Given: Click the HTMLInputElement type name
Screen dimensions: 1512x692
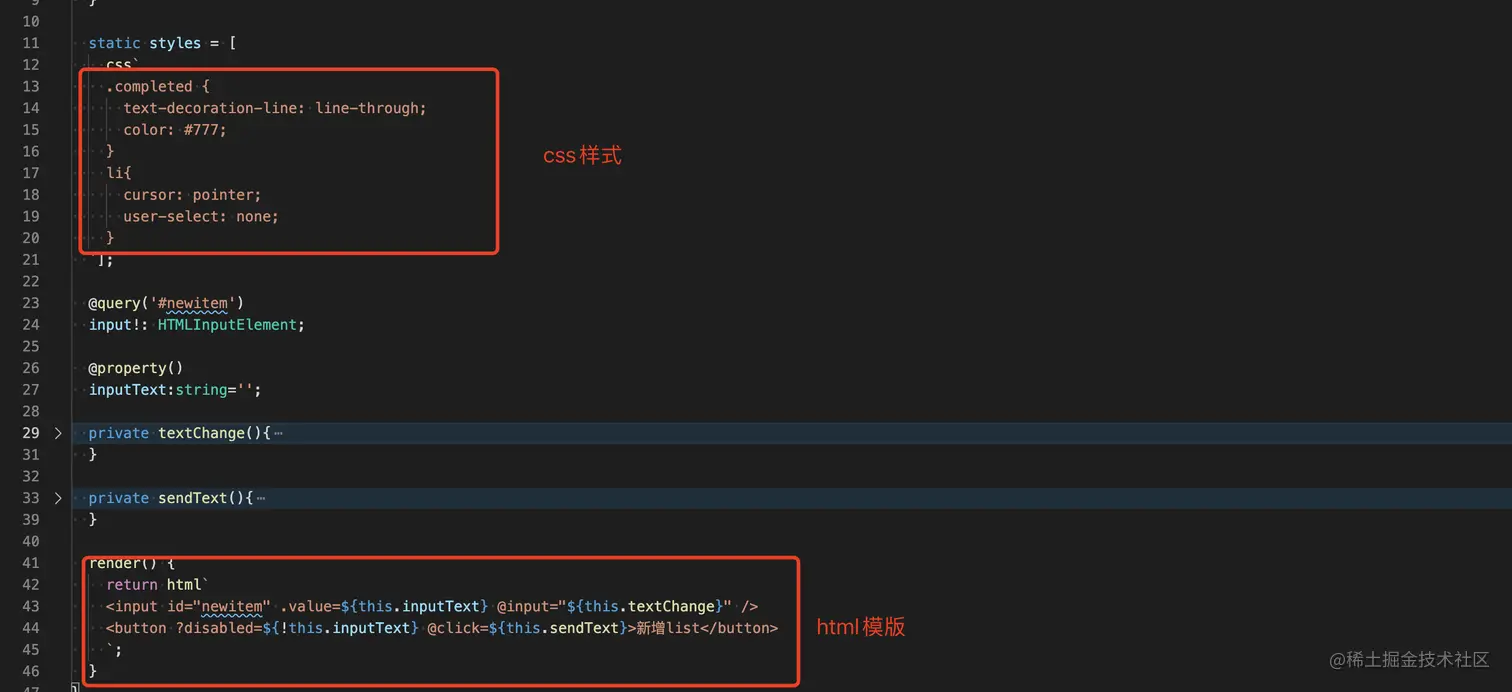Looking at the screenshot, I should pos(228,325).
